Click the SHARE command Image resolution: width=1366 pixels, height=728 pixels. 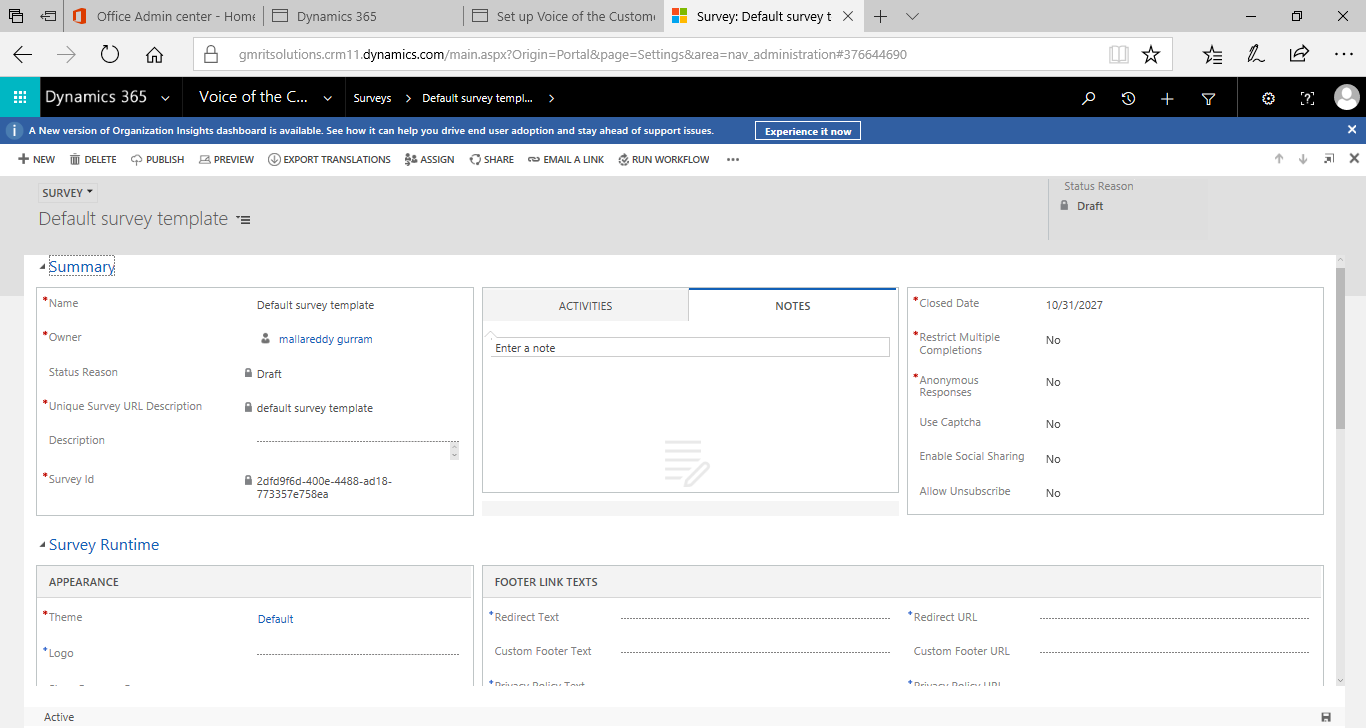(x=491, y=159)
